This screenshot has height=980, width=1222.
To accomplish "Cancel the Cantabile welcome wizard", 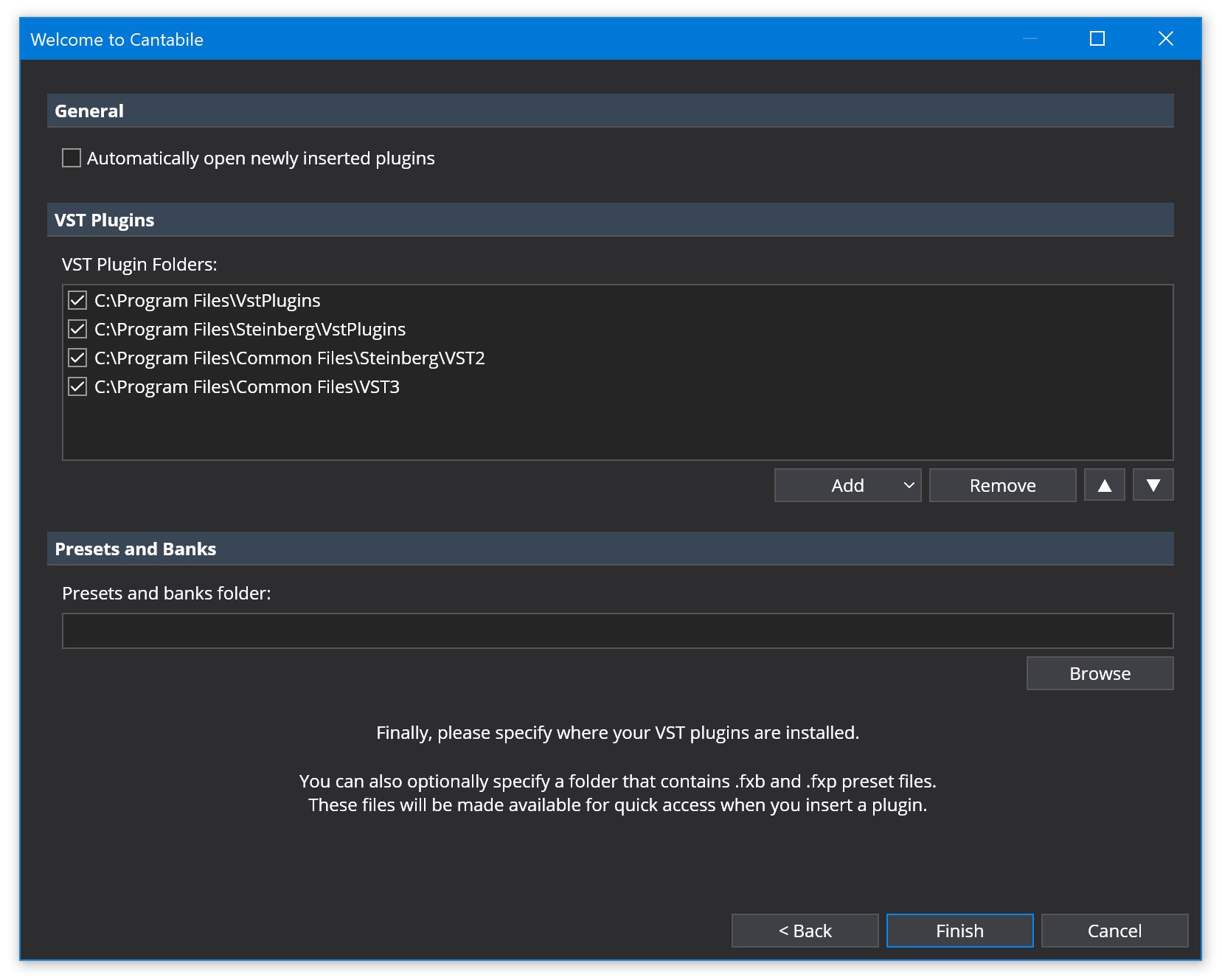I will (x=1114, y=931).
